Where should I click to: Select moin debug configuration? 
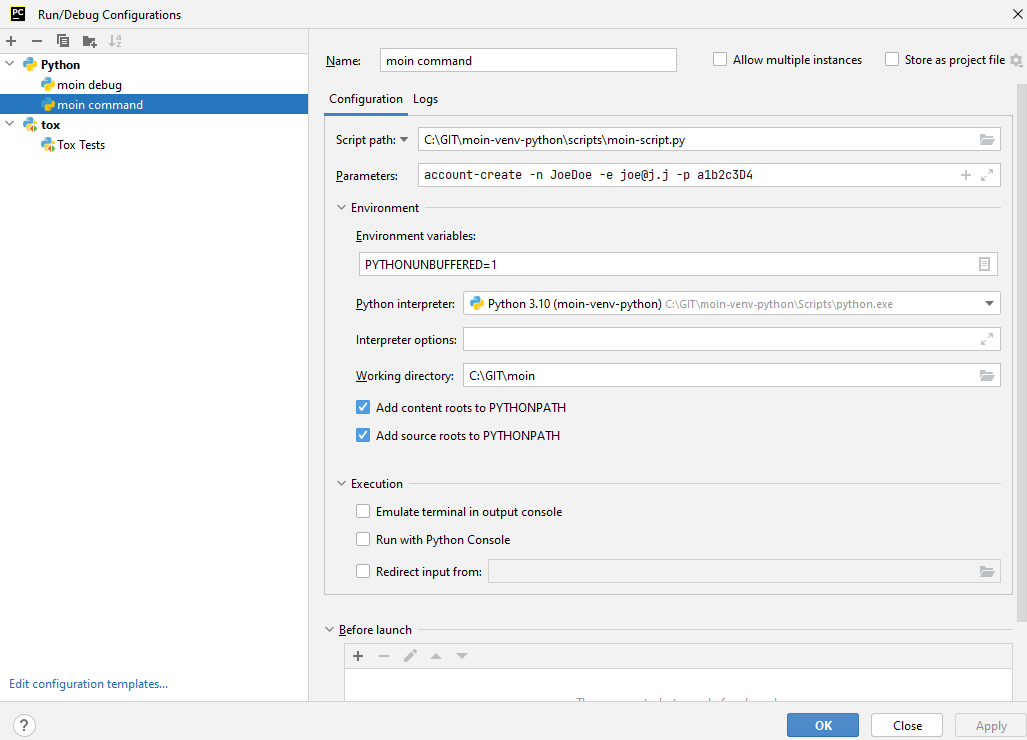click(x=89, y=85)
